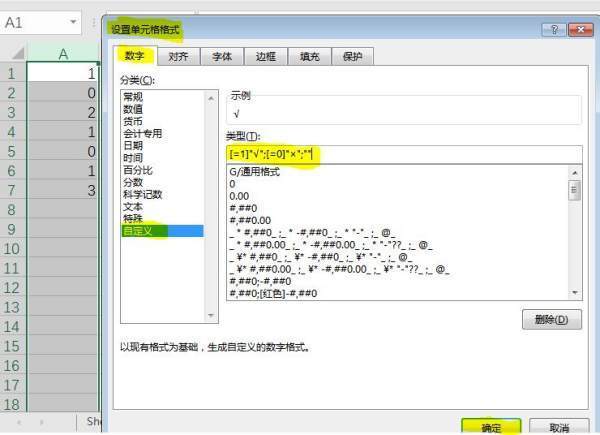Select 货币 in the category list
Viewport: 600px width, 435px height.
pos(133,121)
